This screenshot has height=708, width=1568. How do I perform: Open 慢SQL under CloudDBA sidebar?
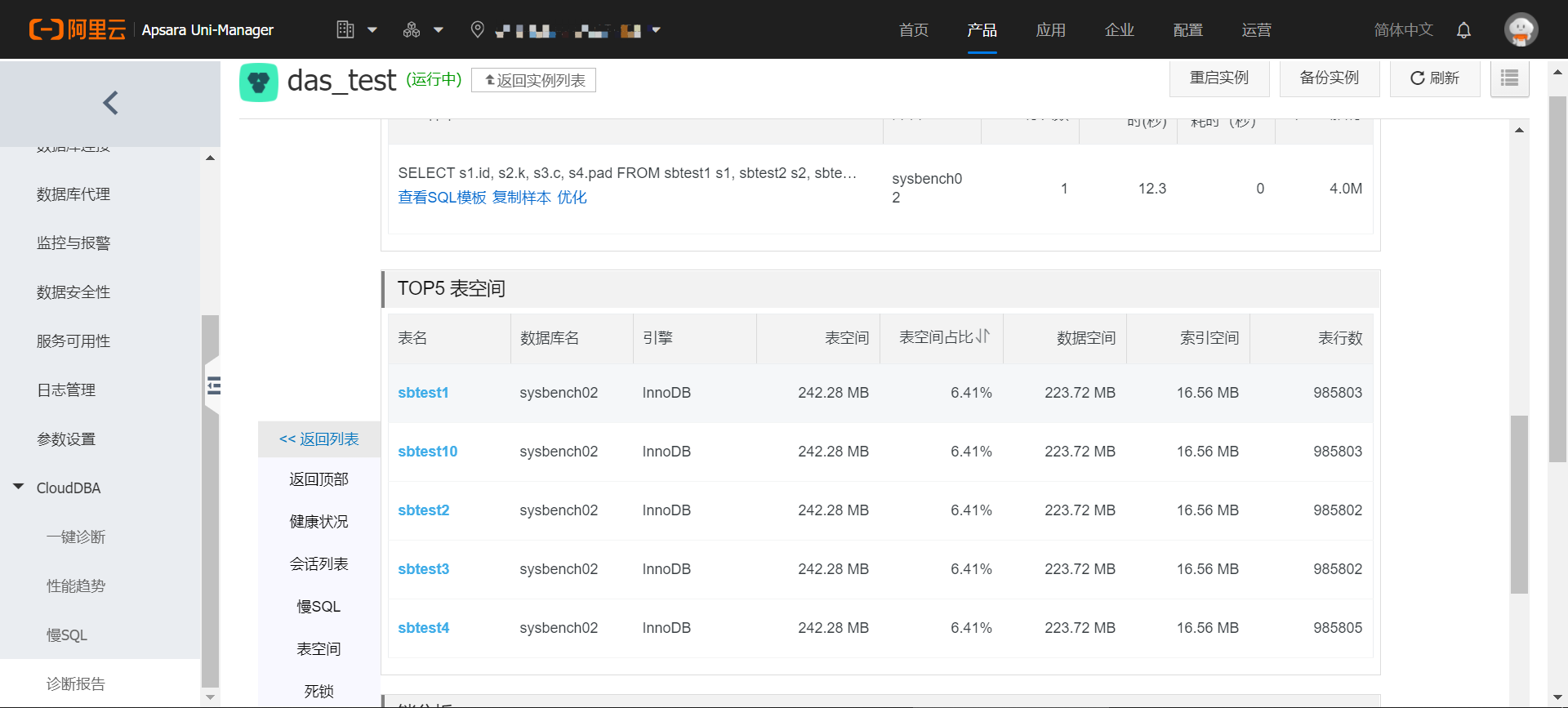(x=67, y=635)
